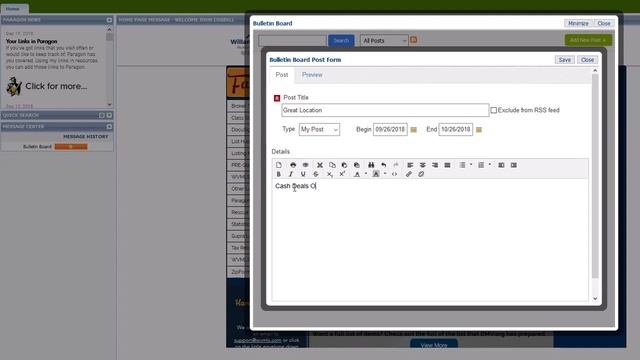The image size is (640, 360).
Task: Click the End date field
Action: pos(456,129)
